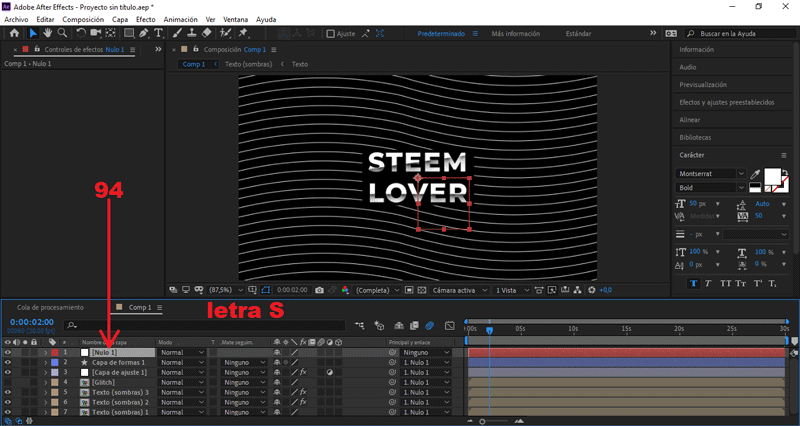Click the white fill color swatch
Viewport: 800px width, 426px height.
771,175
